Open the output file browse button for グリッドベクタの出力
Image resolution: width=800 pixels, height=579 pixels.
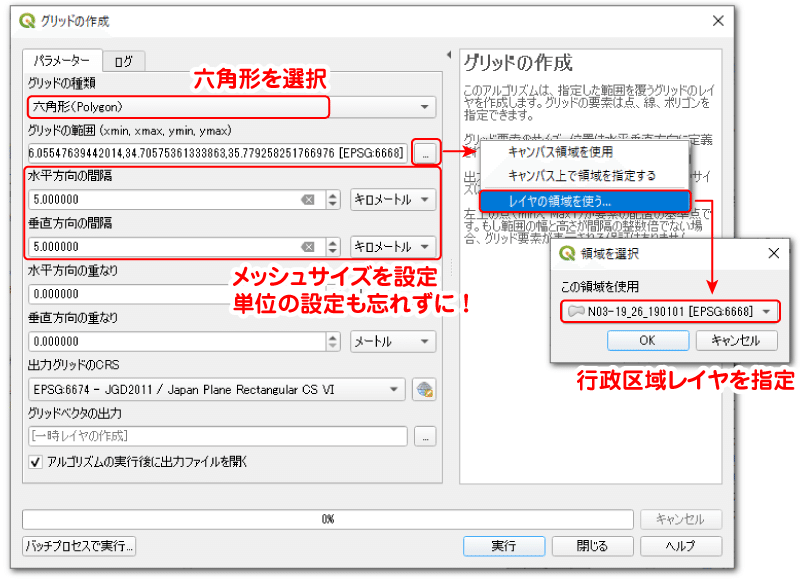[x=425, y=437]
